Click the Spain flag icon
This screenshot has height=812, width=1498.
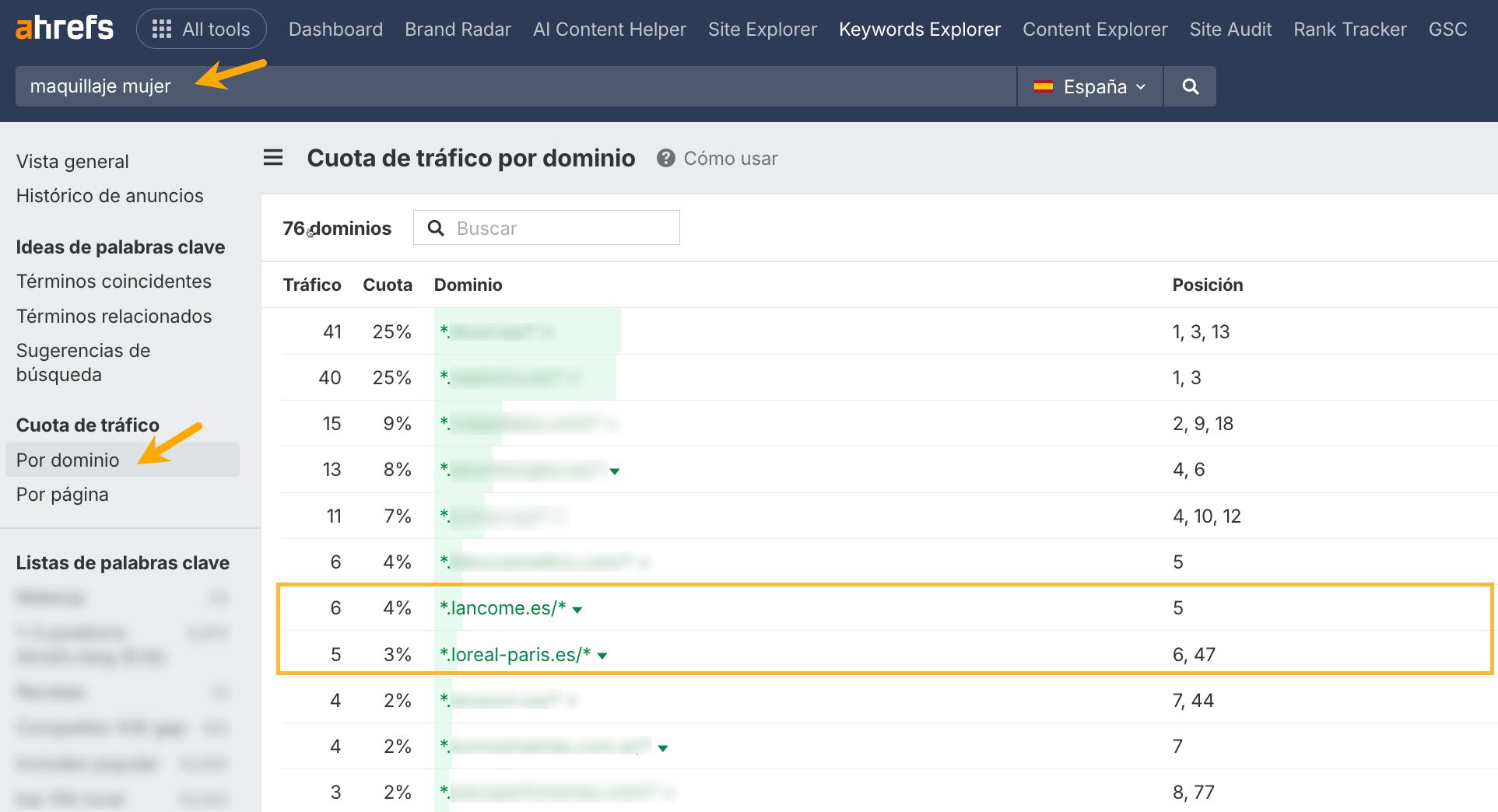(1044, 86)
